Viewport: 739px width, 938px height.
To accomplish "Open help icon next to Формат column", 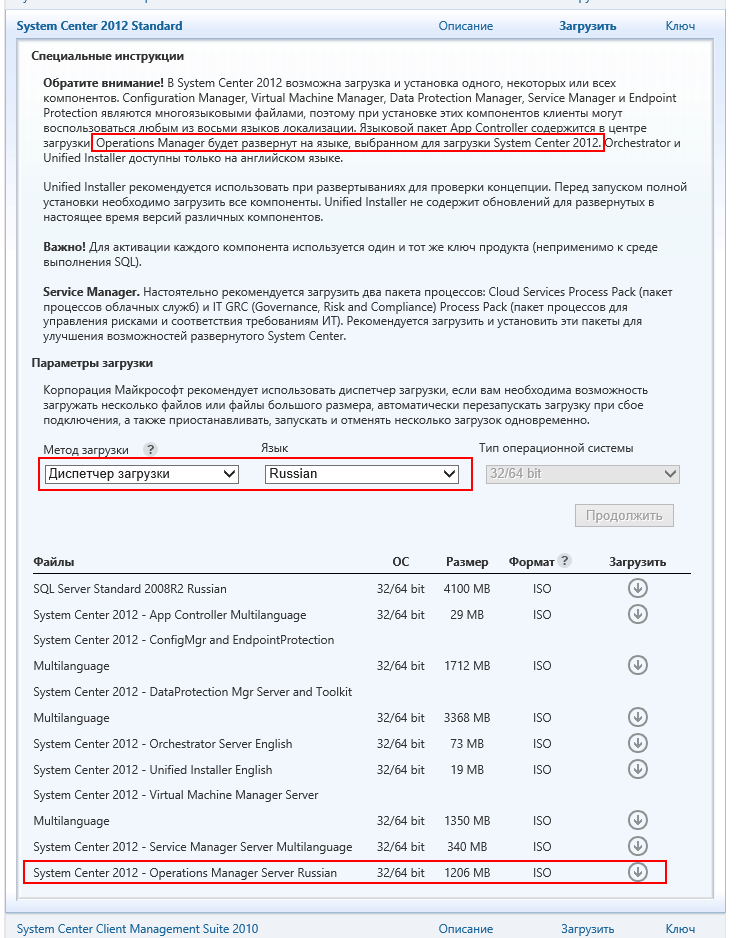I will point(564,561).
